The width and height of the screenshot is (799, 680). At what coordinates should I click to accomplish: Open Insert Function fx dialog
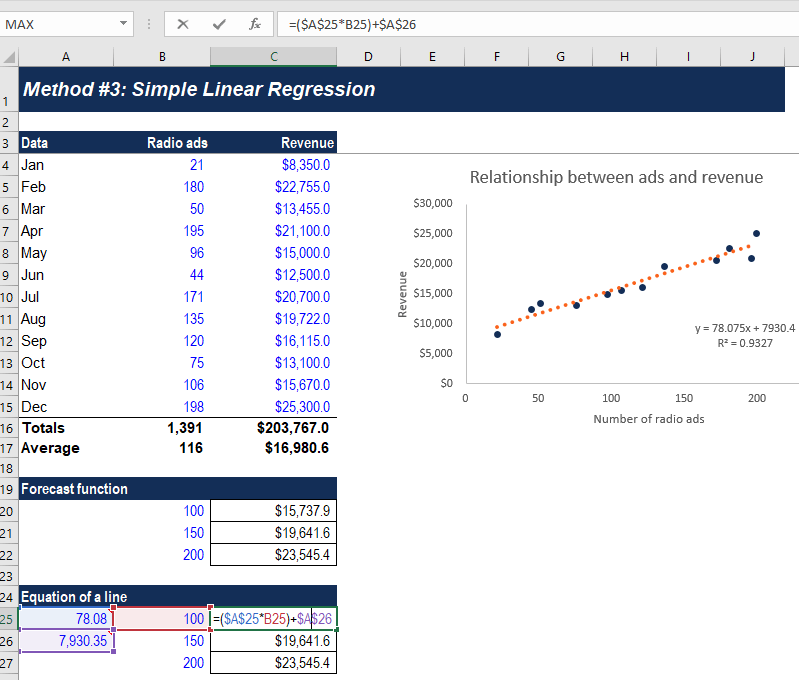point(255,24)
